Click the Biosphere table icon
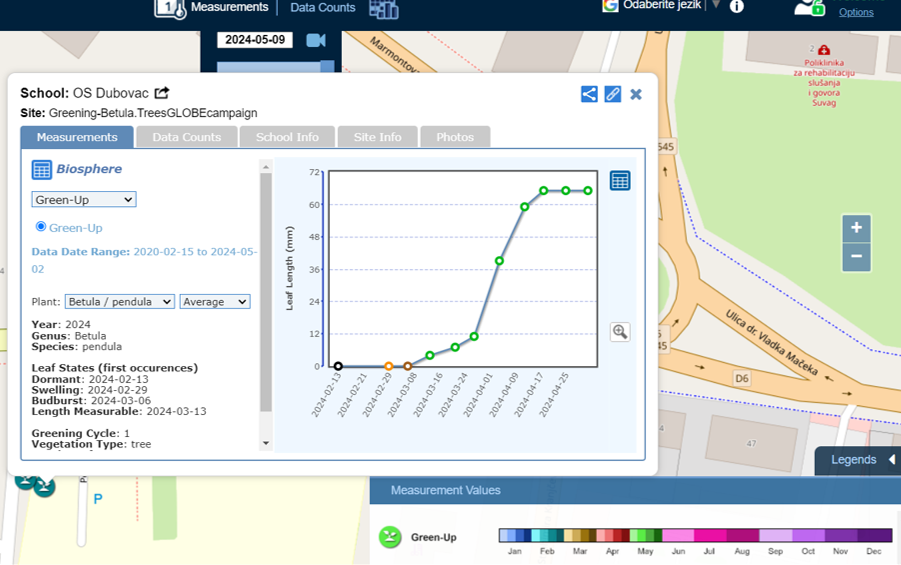This screenshot has height=565, width=901. click(41, 169)
